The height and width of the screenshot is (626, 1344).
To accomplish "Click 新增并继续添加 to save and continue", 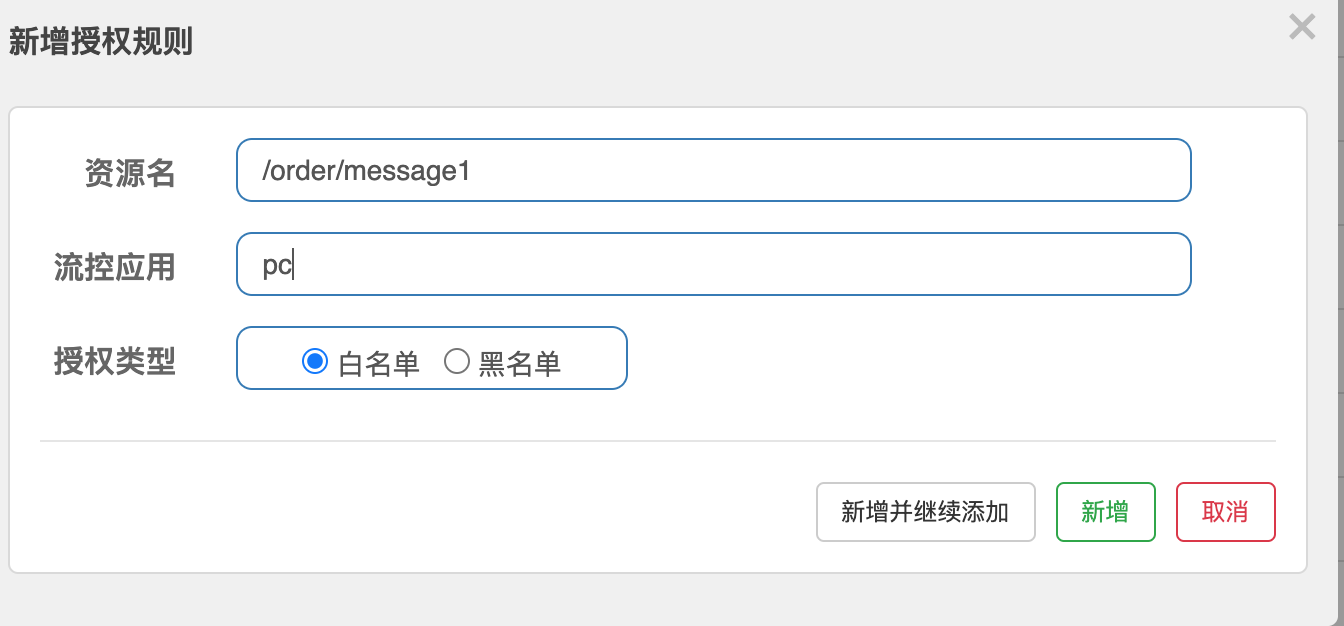I will click(x=925, y=512).
